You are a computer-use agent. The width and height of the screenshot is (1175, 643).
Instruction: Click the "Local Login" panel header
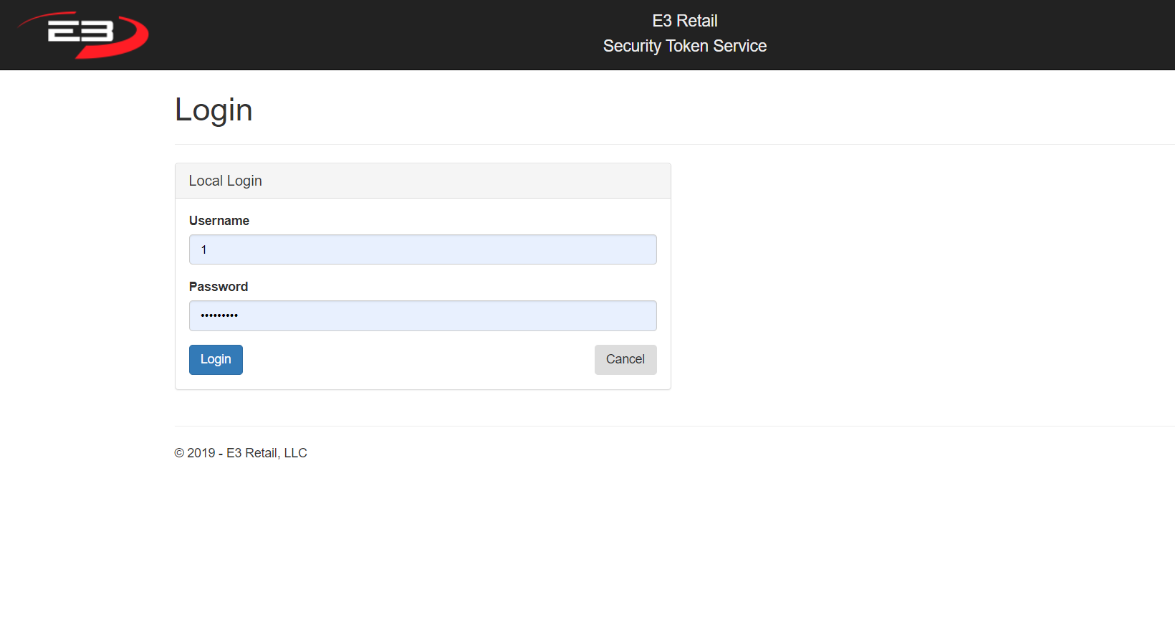coord(225,181)
